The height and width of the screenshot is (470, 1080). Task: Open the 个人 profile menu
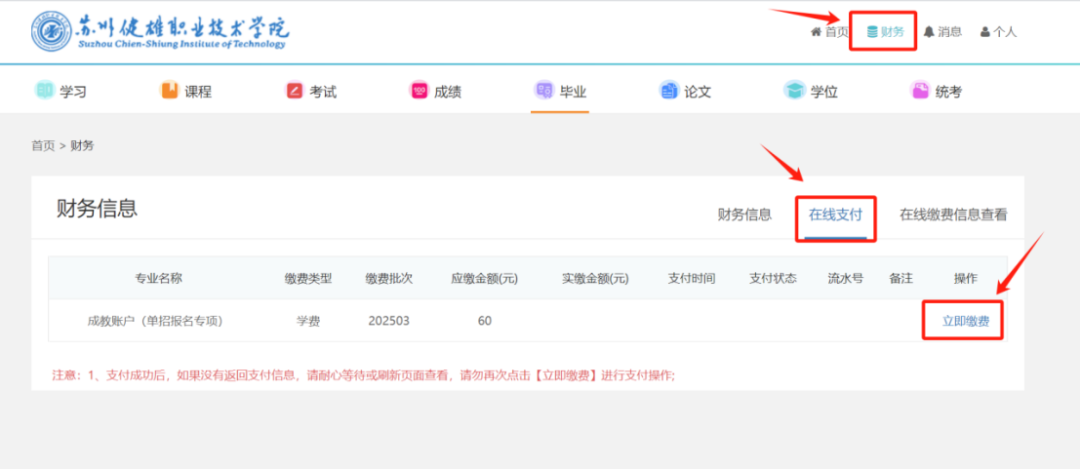[998, 32]
